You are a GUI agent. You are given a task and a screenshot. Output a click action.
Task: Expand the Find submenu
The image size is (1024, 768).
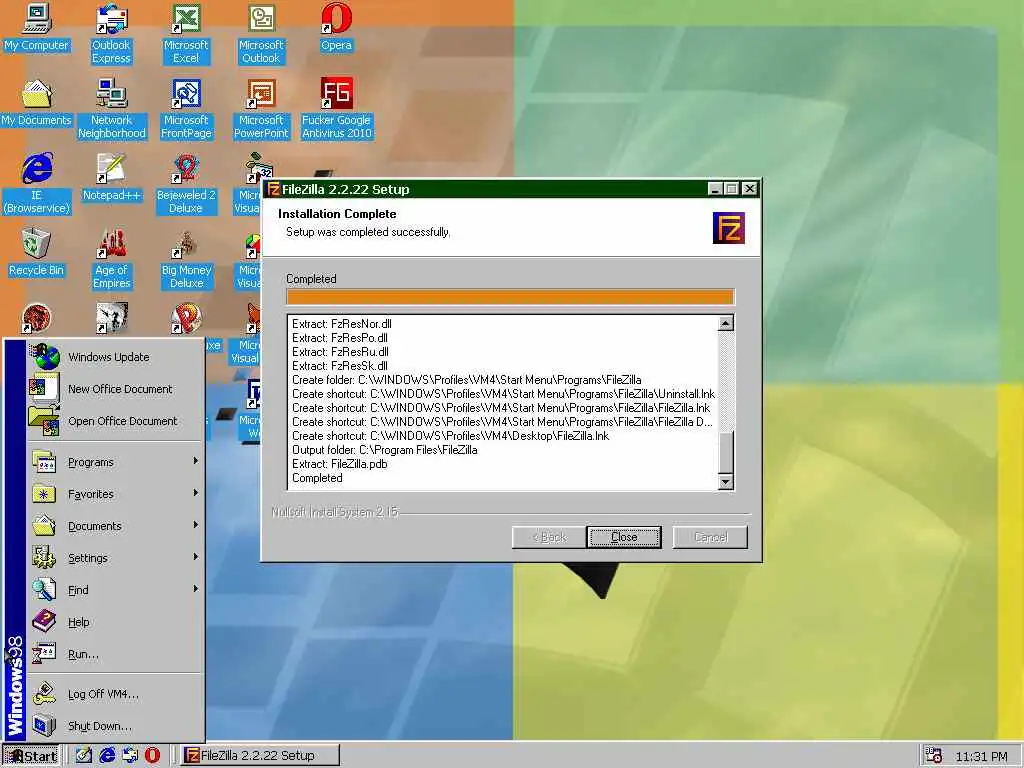[x=116, y=590]
